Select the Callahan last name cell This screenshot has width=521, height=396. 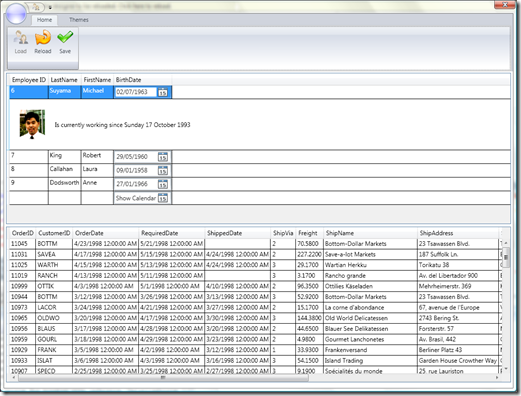(x=65, y=170)
